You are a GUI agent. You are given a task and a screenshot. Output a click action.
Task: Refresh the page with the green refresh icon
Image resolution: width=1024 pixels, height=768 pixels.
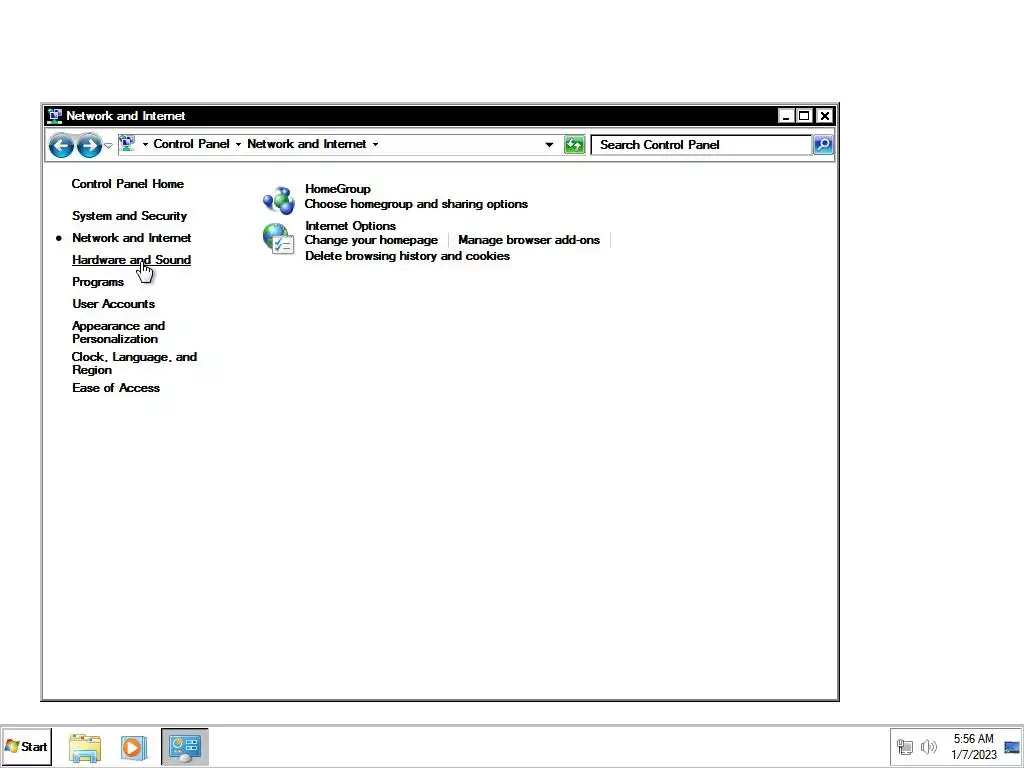[x=574, y=145]
